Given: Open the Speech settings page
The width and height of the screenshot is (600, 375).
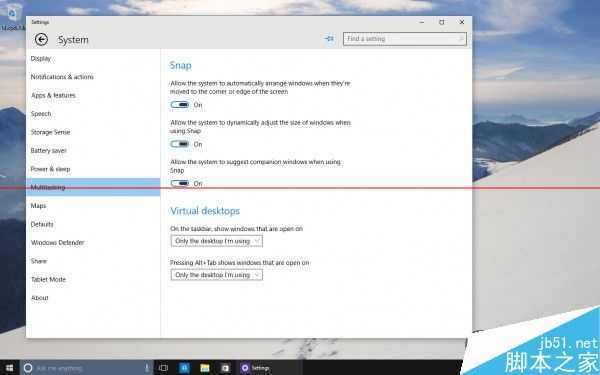Looking at the screenshot, I should coord(93,114).
